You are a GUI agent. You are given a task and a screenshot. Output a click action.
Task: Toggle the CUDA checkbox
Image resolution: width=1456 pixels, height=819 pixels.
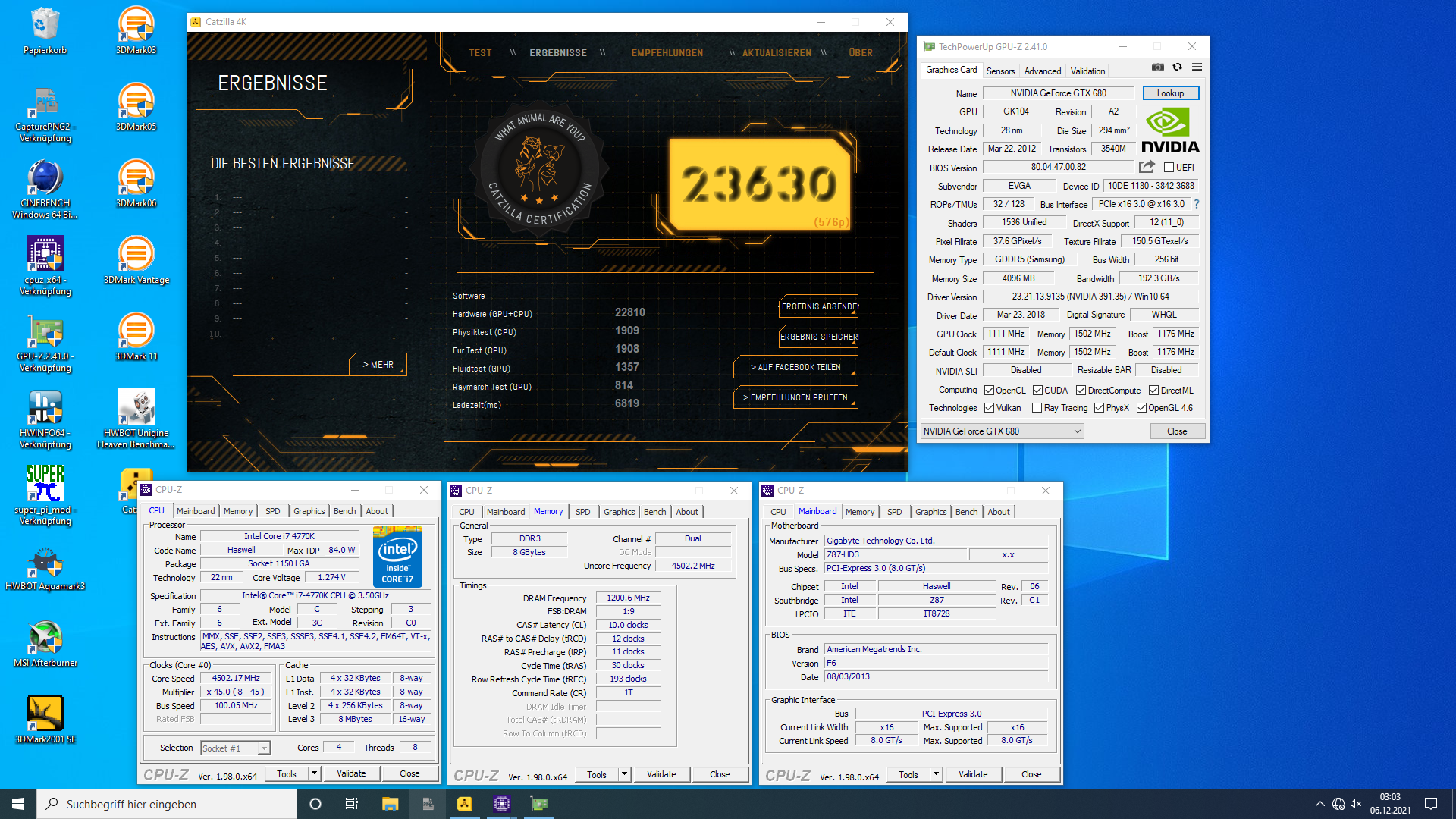(x=1037, y=391)
